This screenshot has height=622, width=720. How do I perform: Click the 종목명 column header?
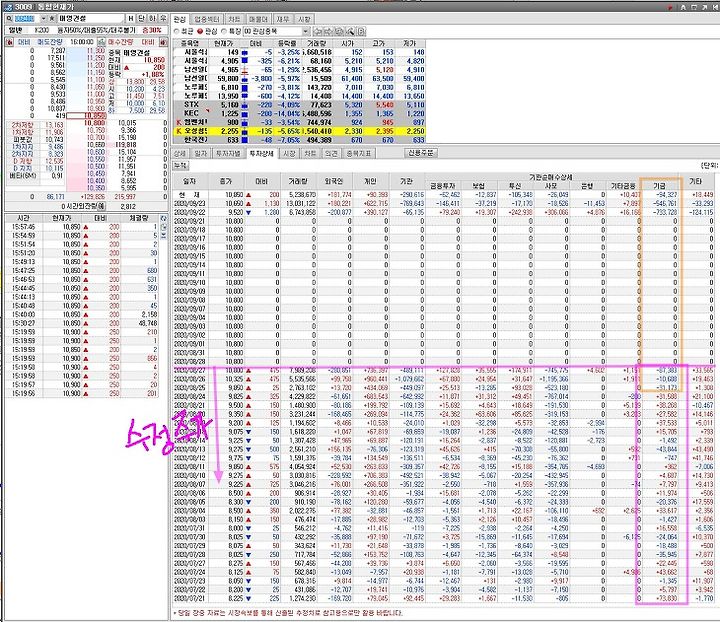click(190, 43)
